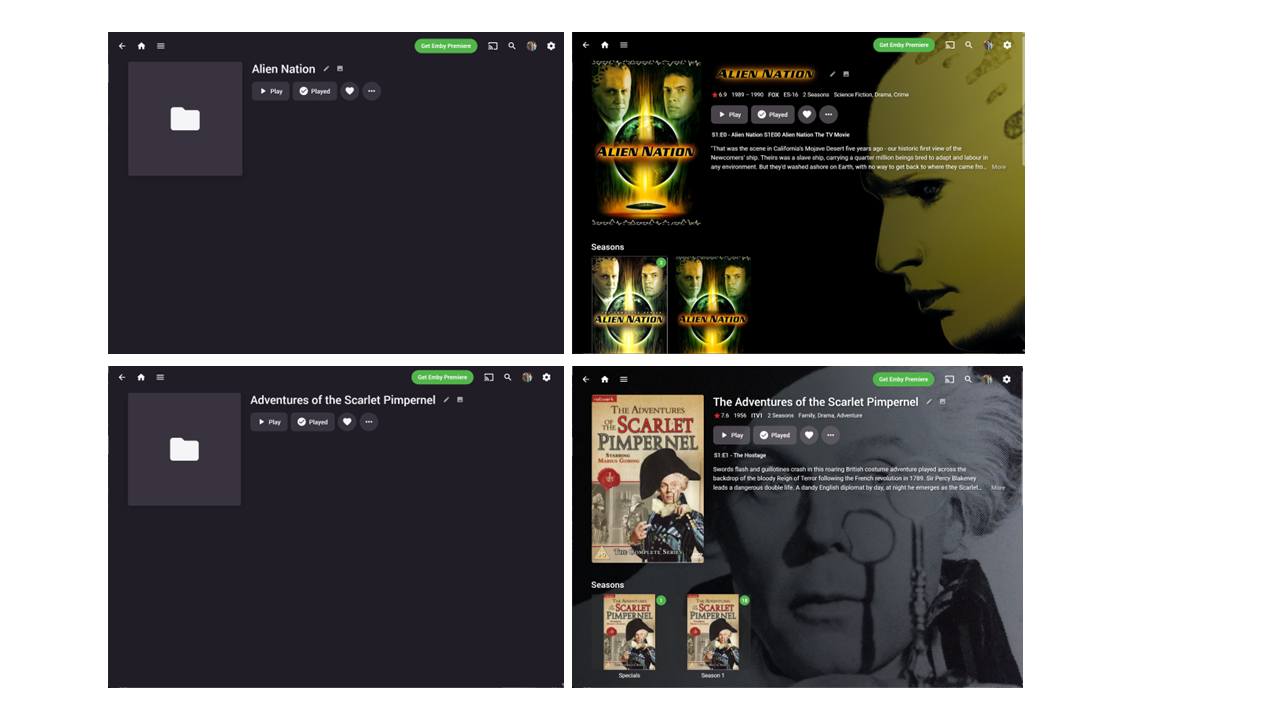Image resolution: width=1280 pixels, height=720 pixels.
Task: Expand the Scarlet Pimpernel overview with More
Action: (x=998, y=488)
